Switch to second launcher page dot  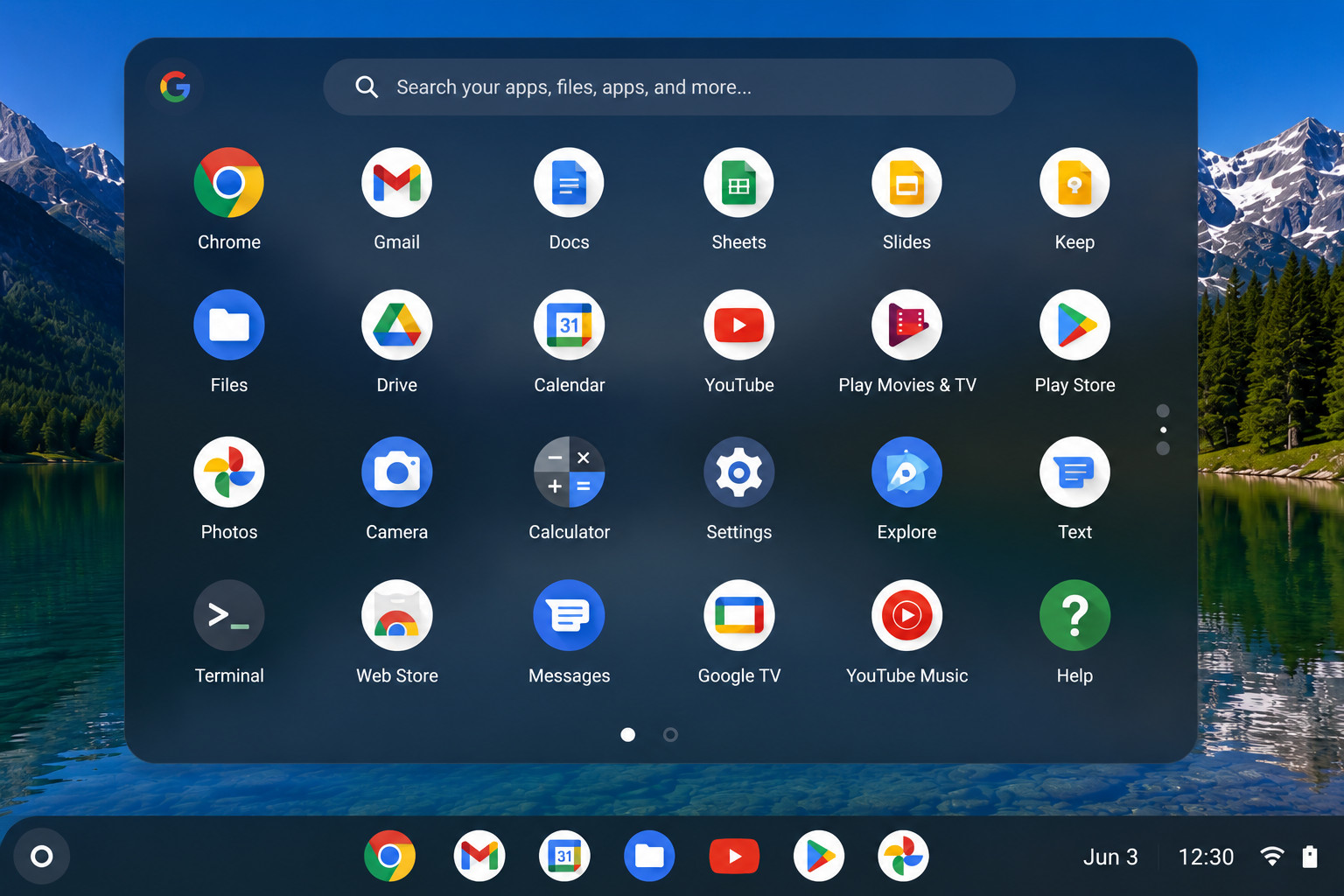coord(670,734)
